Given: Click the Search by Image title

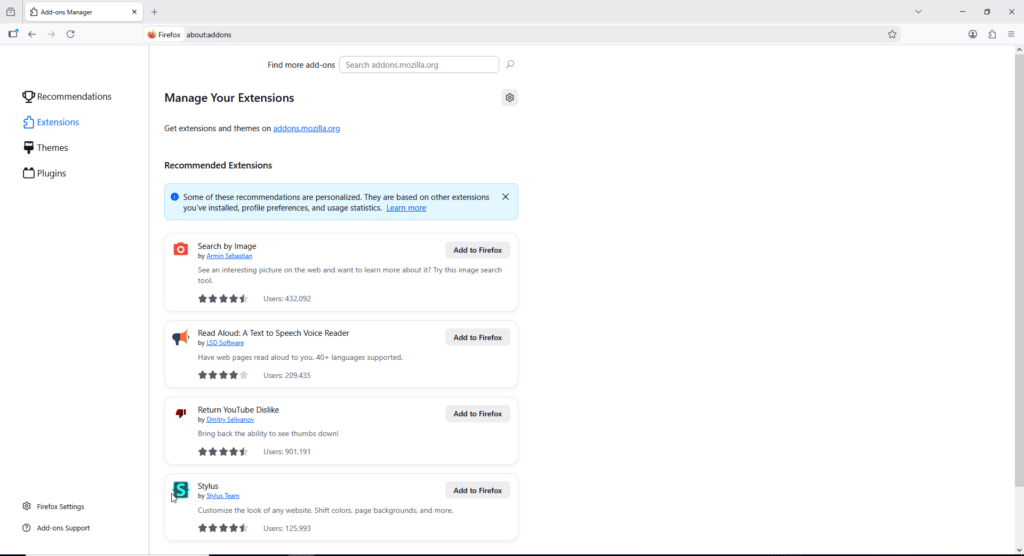Looking at the screenshot, I should 227,246.
